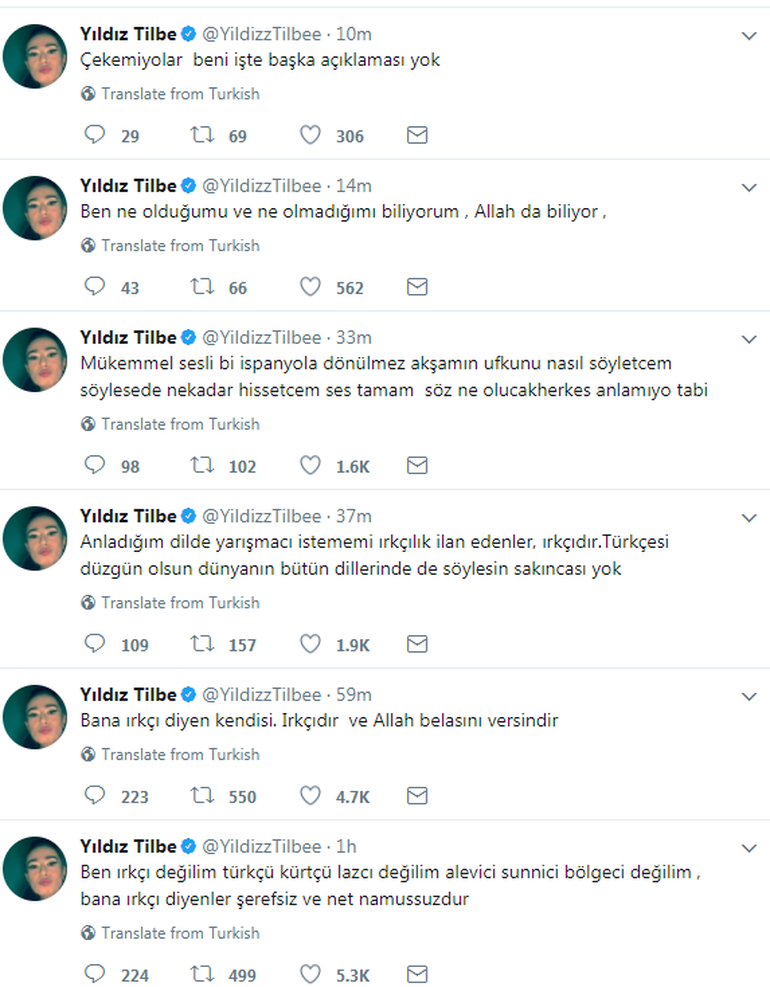Image resolution: width=770 pixels, height=987 pixels.
Task: Open the dropdown caret on the 59m tweet
Action: pos(748,696)
